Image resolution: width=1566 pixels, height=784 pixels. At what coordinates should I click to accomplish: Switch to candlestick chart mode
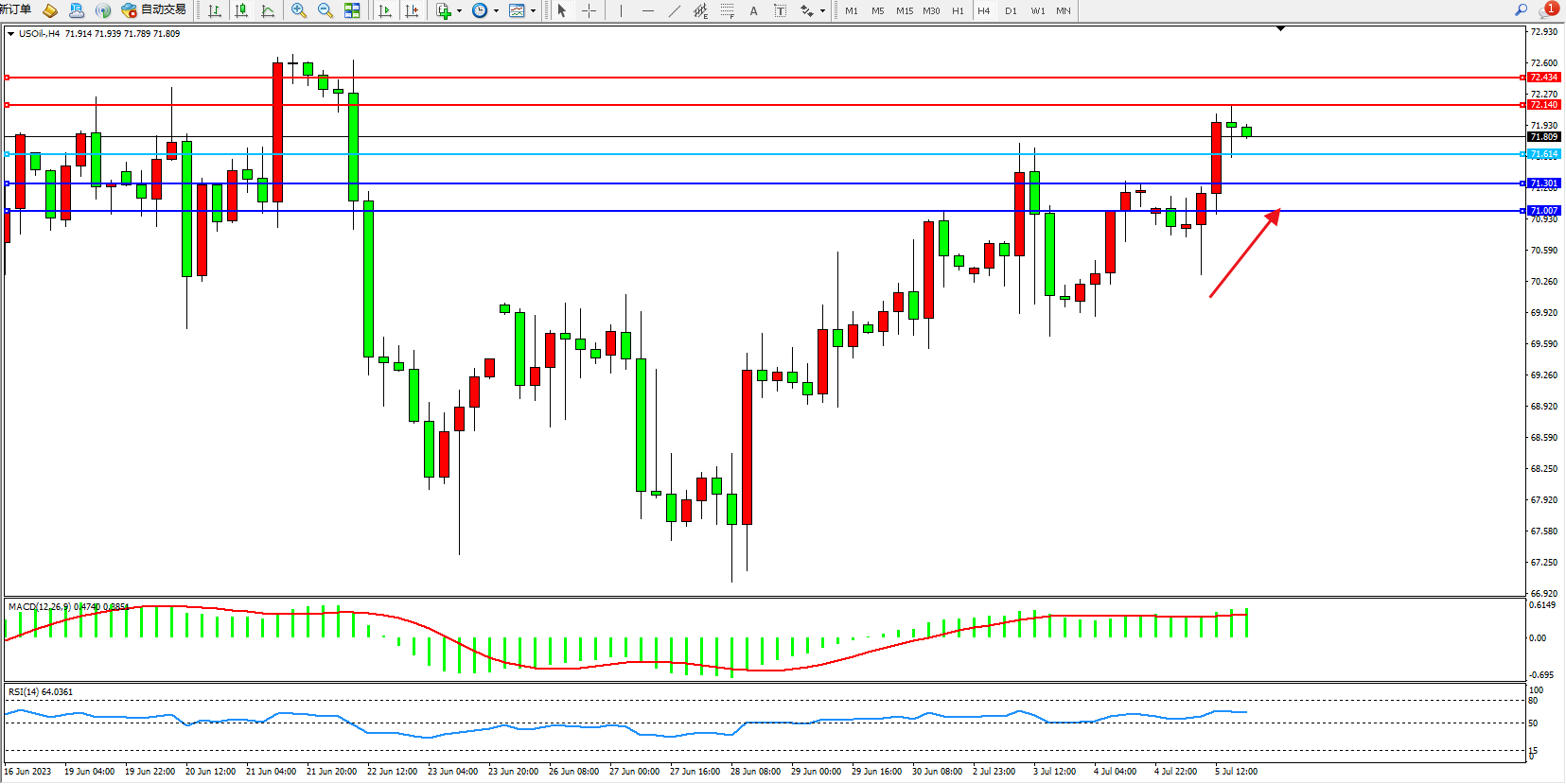click(x=241, y=10)
